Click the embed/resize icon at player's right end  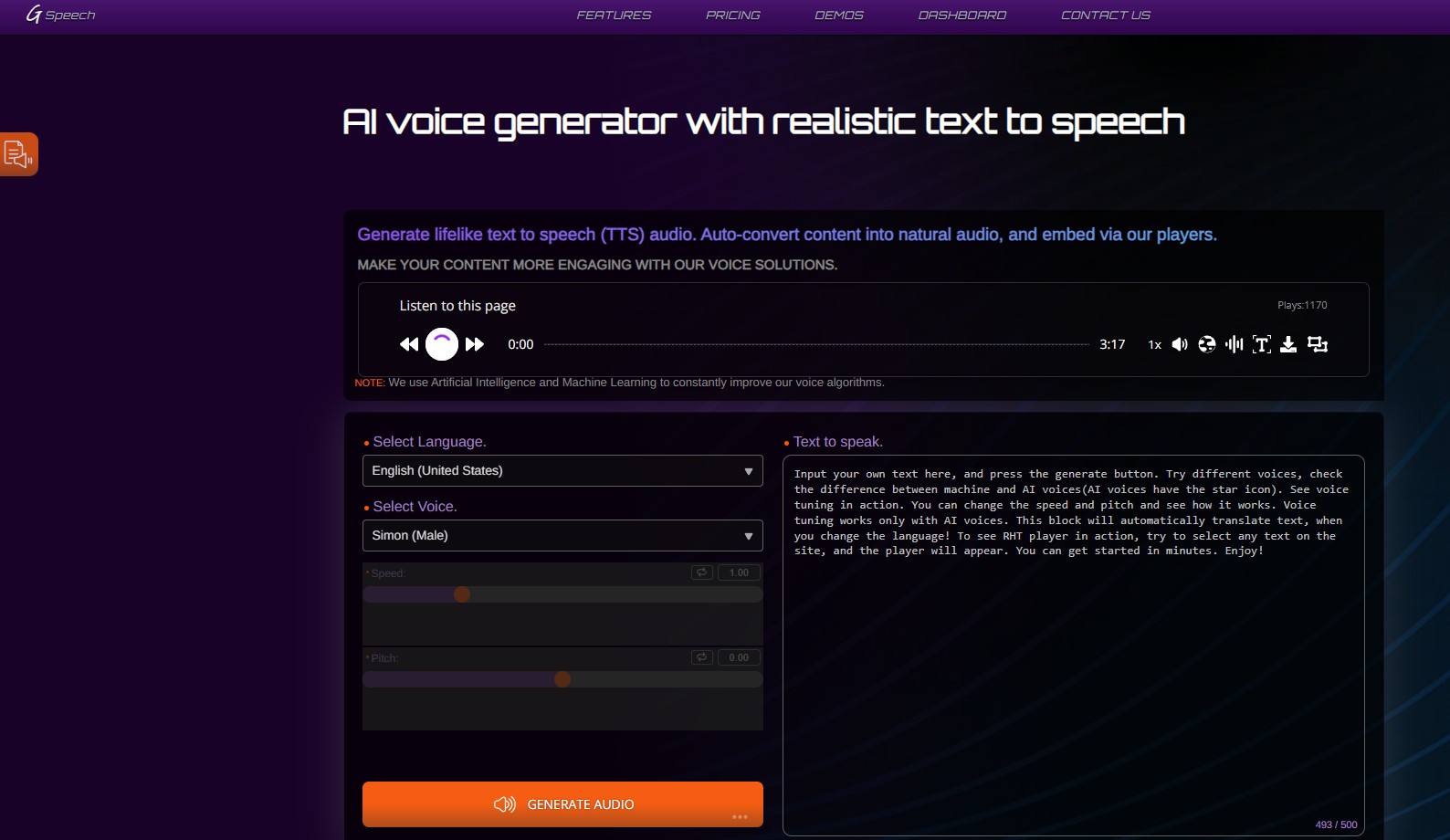click(x=1317, y=344)
